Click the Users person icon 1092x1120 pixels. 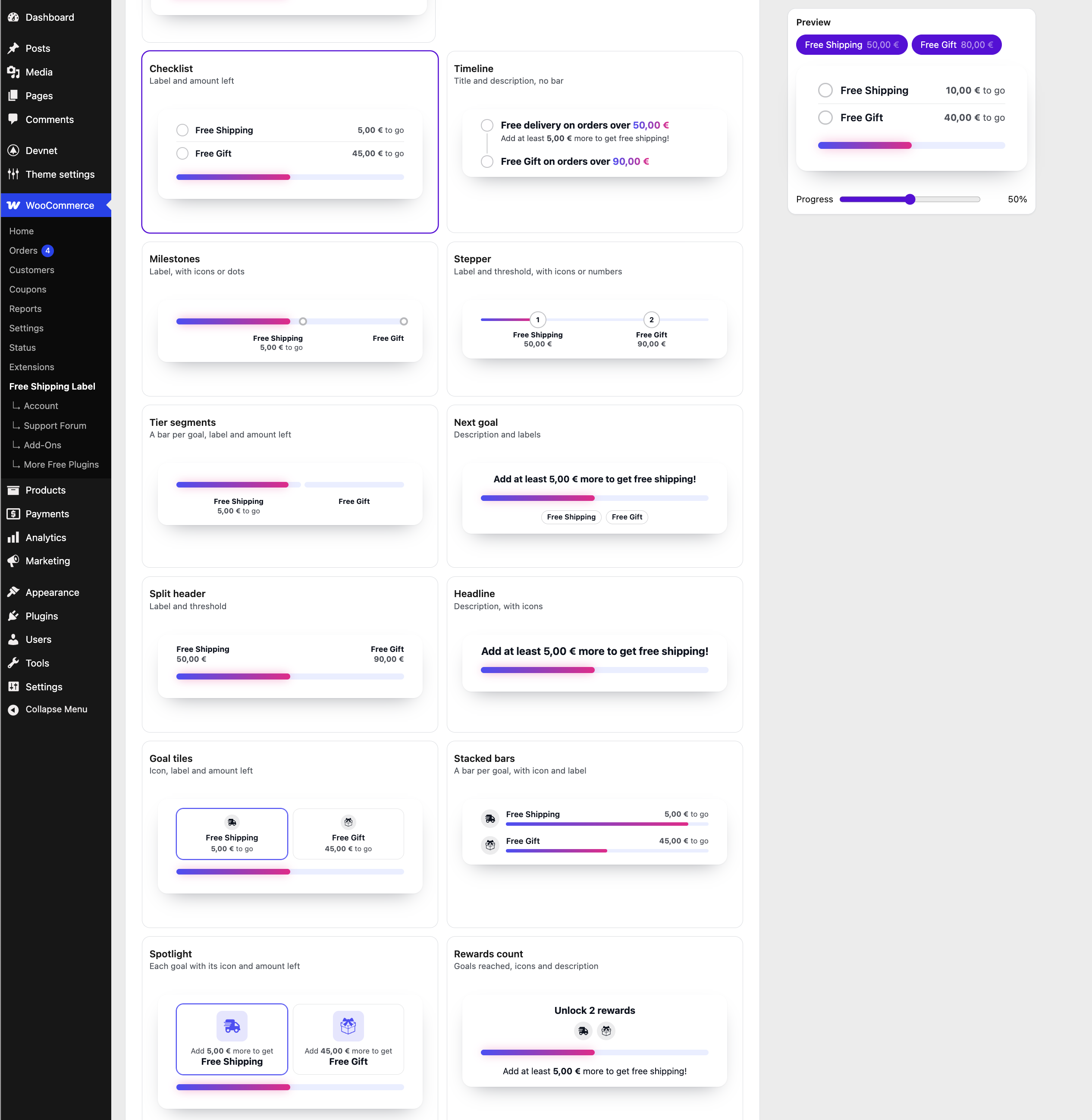click(x=13, y=640)
